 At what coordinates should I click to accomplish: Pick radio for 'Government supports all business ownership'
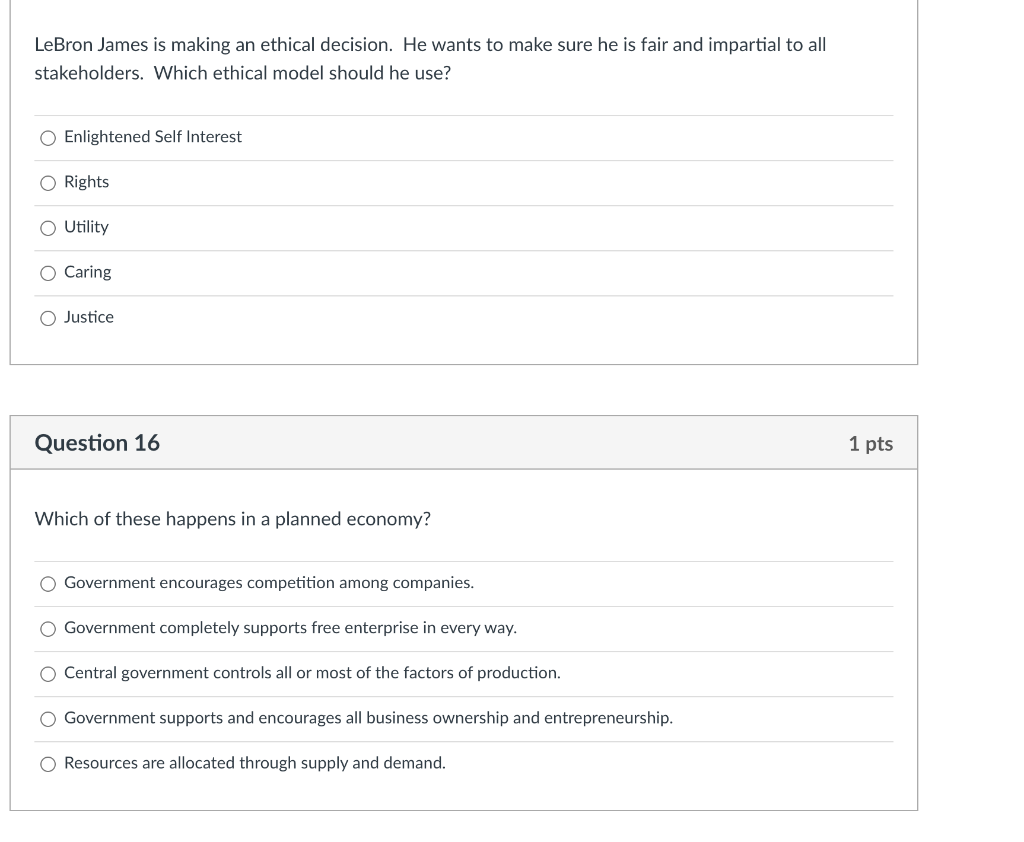pos(48,719)
